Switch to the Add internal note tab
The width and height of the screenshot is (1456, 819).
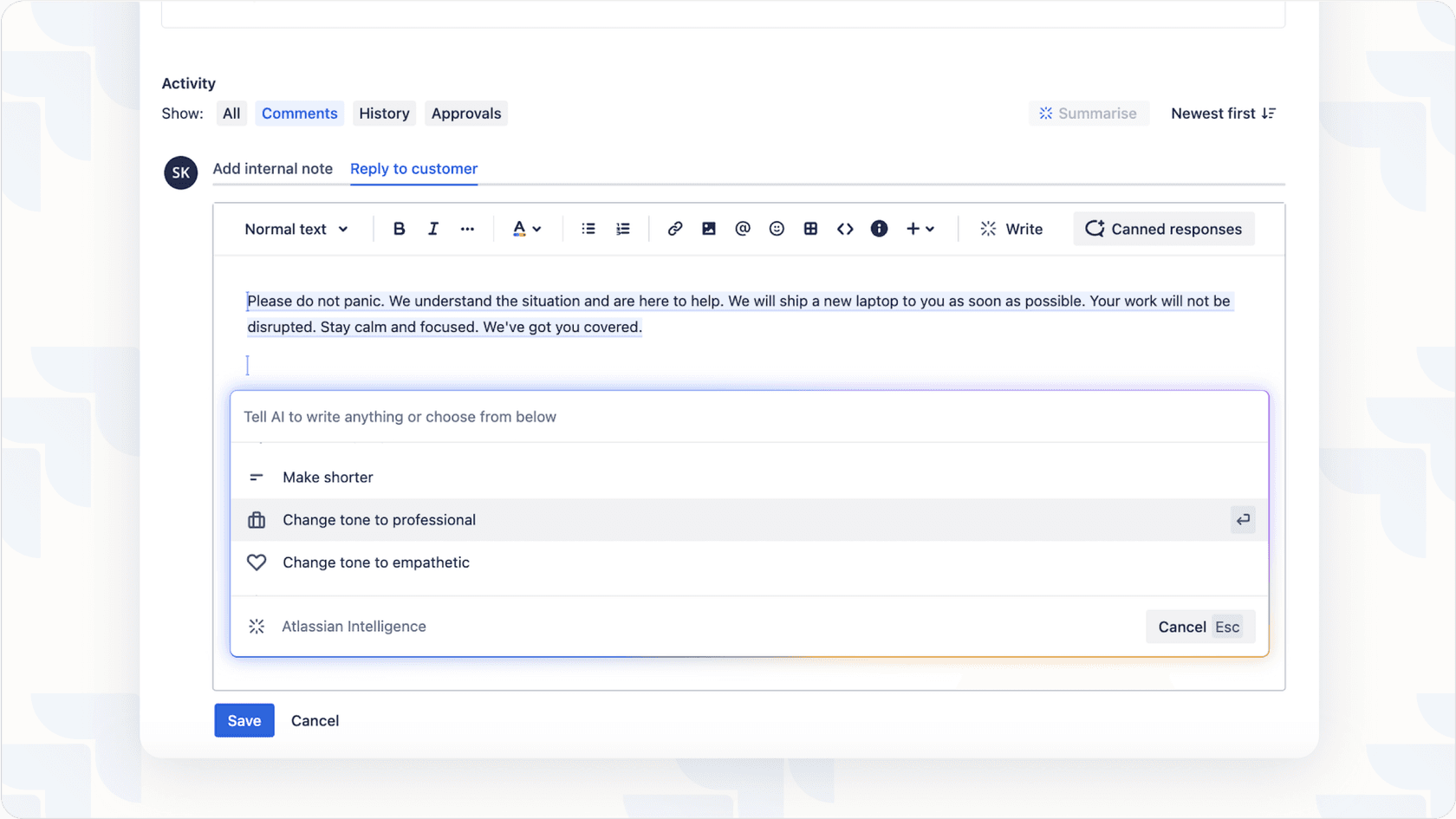pos(273,168)
